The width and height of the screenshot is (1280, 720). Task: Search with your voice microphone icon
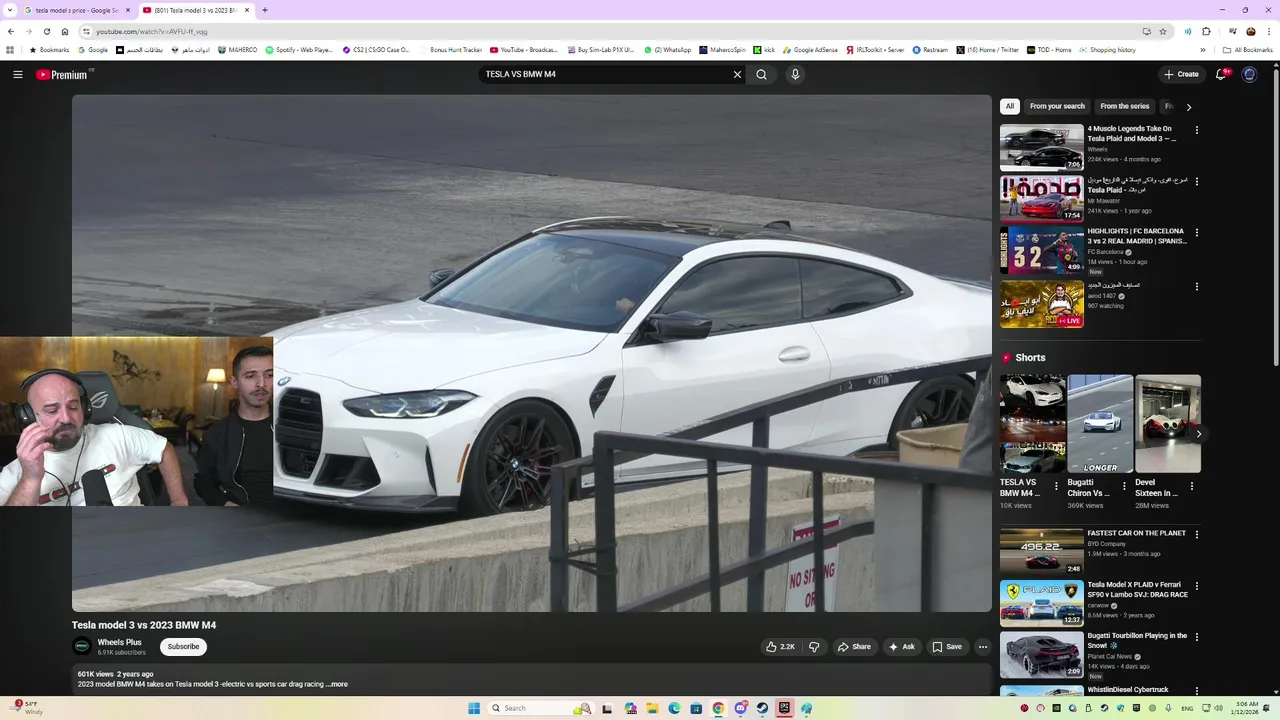pyautogui.click(x=795, y=74)
